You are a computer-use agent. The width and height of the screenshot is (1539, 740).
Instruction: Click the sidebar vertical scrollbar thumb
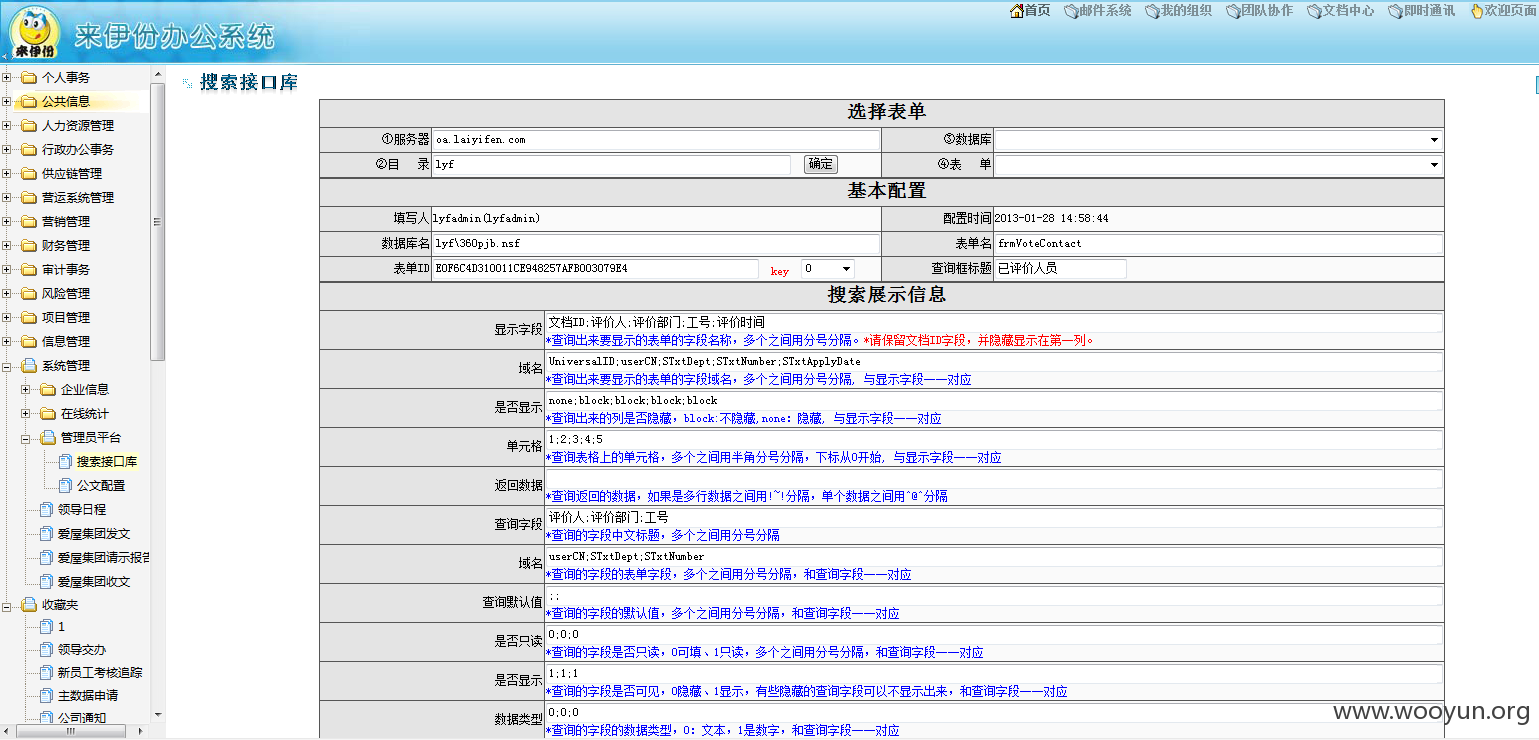click(157, 221)
